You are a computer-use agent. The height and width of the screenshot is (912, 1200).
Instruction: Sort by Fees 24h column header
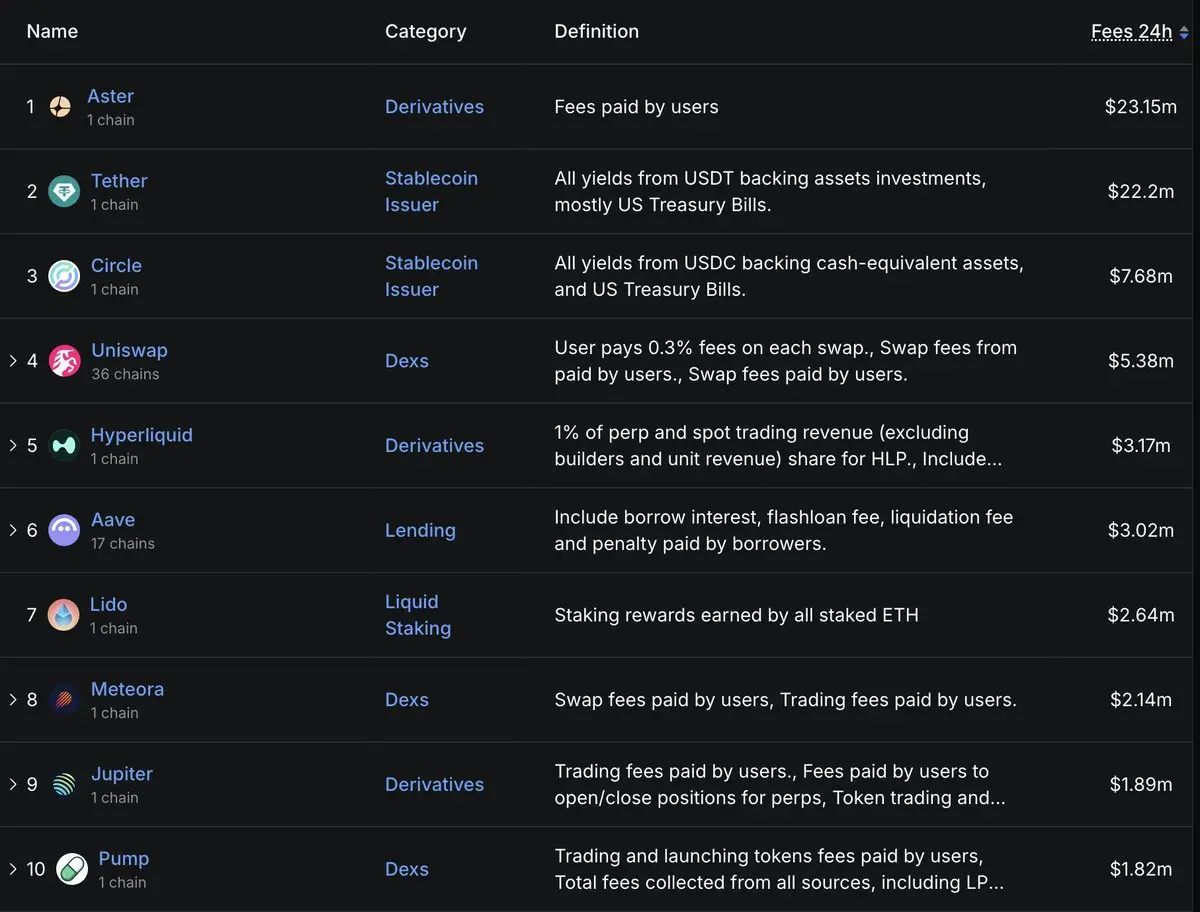(1131, 32)
